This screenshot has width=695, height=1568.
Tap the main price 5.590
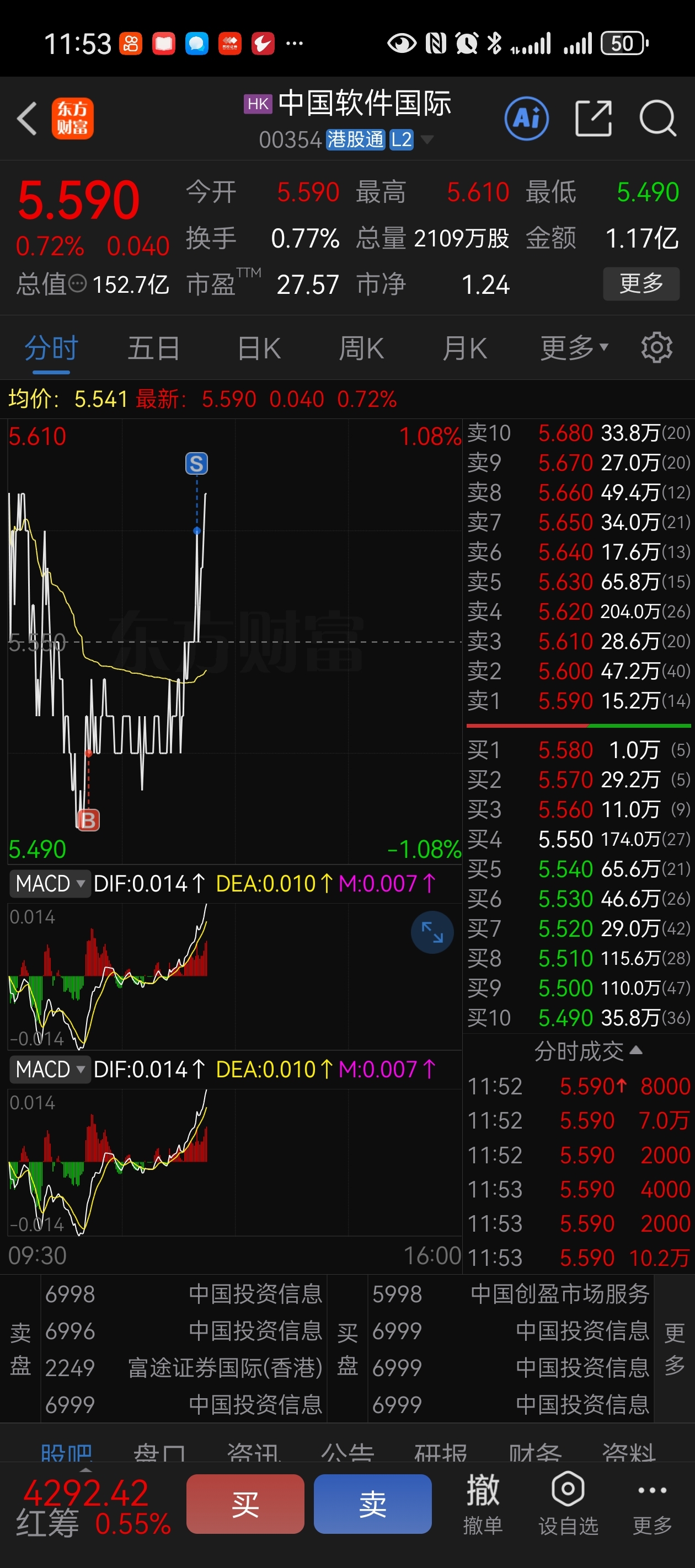78,200
